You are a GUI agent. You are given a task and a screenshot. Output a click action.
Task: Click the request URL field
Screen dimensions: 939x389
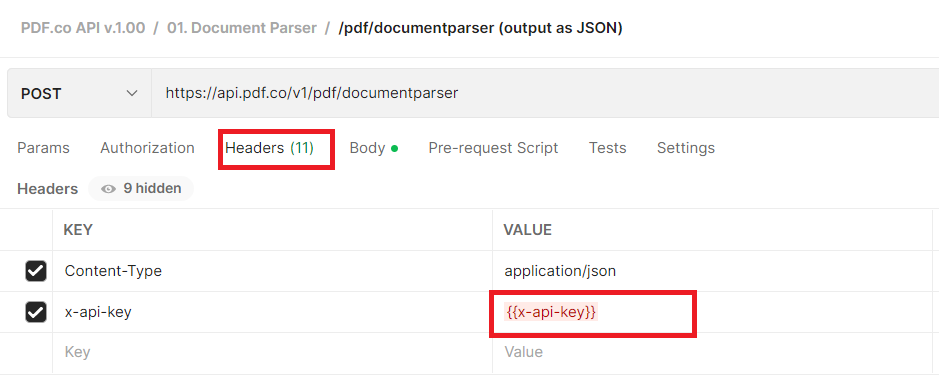pos(545,93)
